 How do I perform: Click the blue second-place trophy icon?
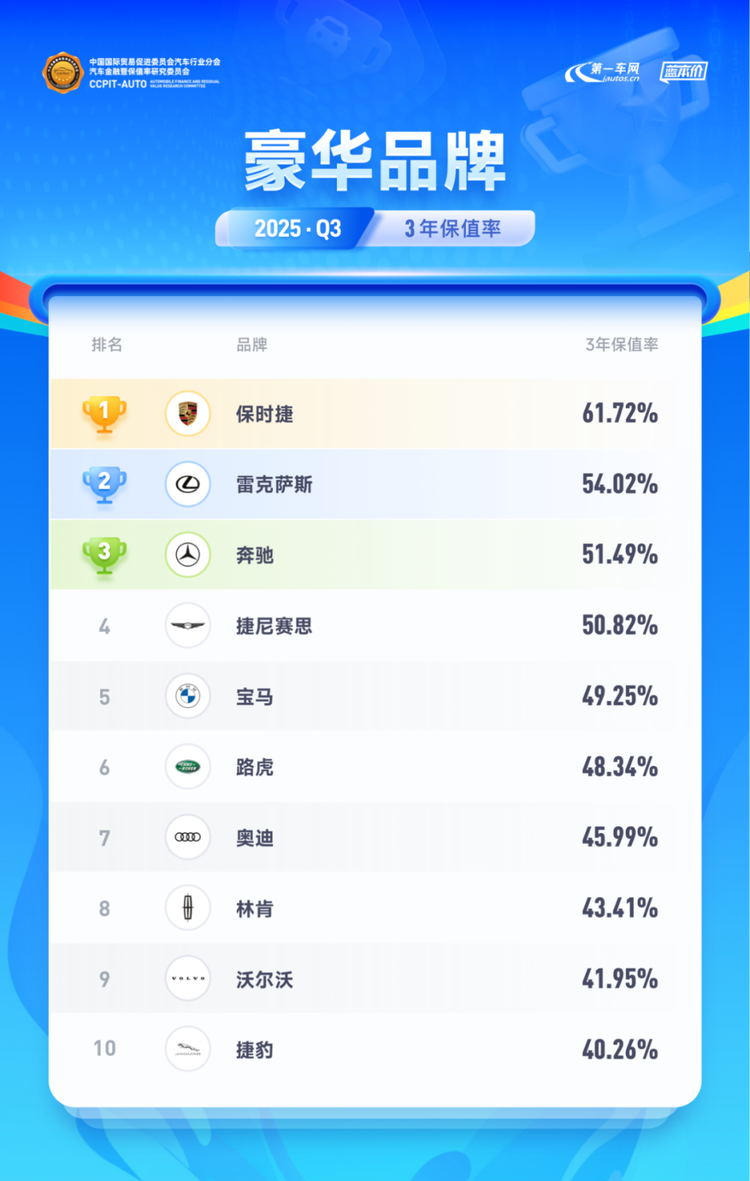point(104,484)
